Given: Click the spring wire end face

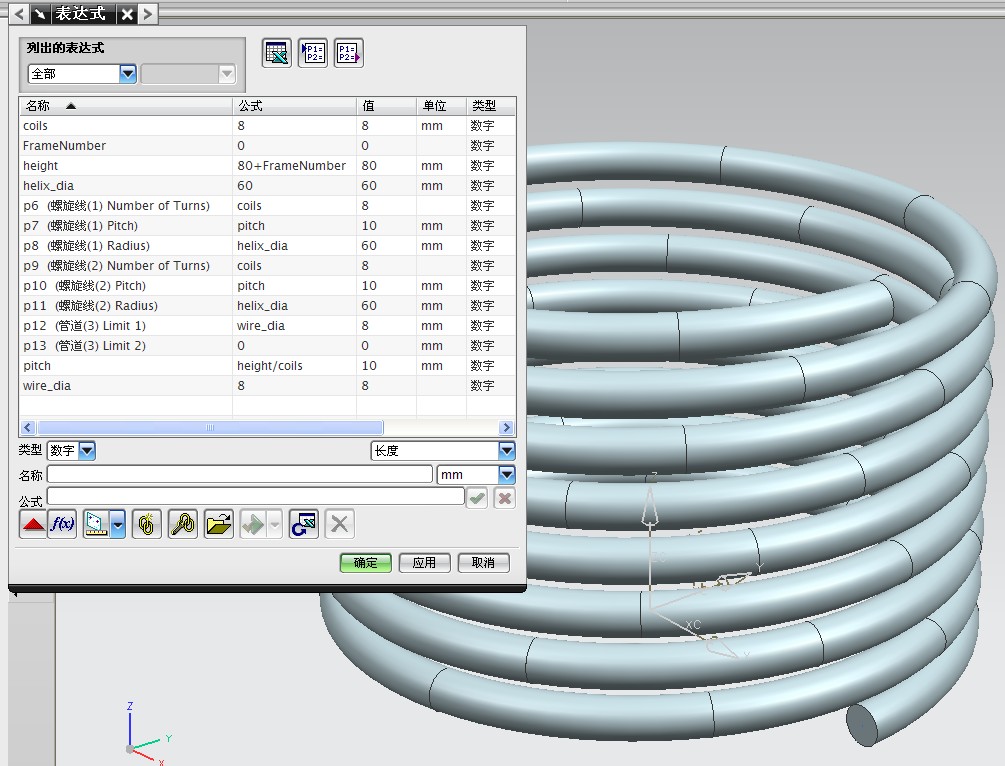Looking at the screenshot, I should click(x=862, y=726).
